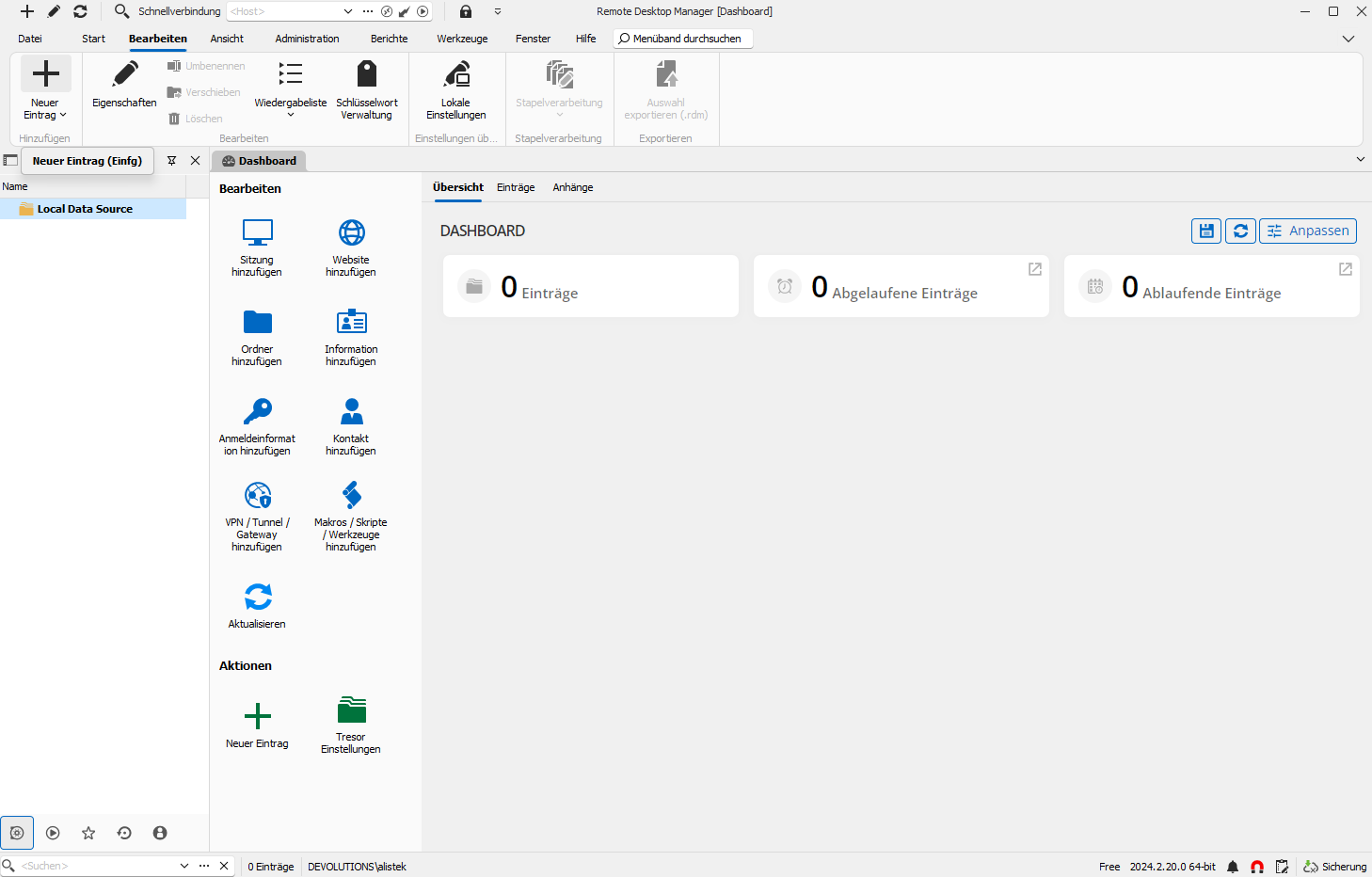Select the vault navigation view icon
Screen dimensions: 1372x877
coord(17,833)
